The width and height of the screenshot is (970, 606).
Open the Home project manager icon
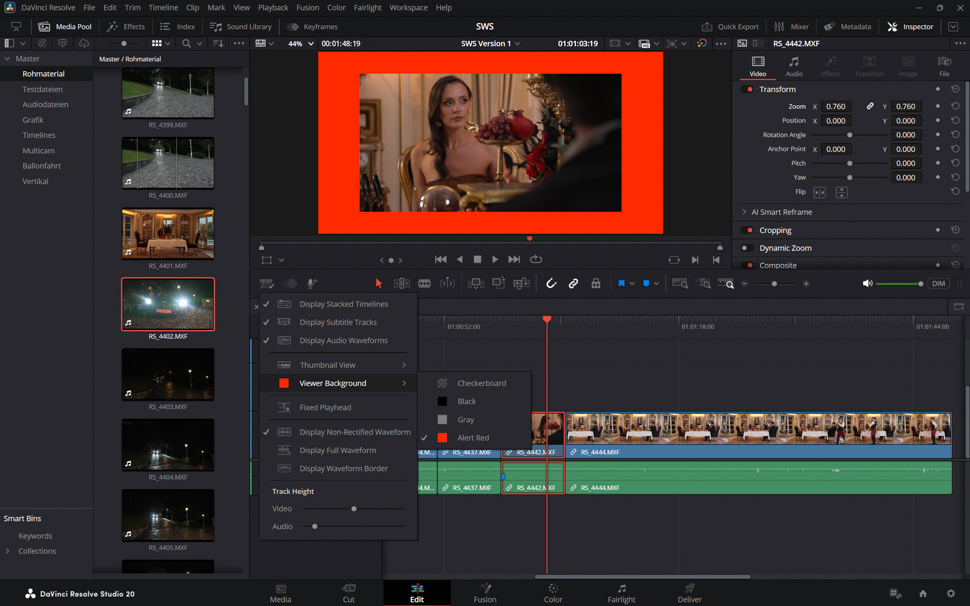923,594
